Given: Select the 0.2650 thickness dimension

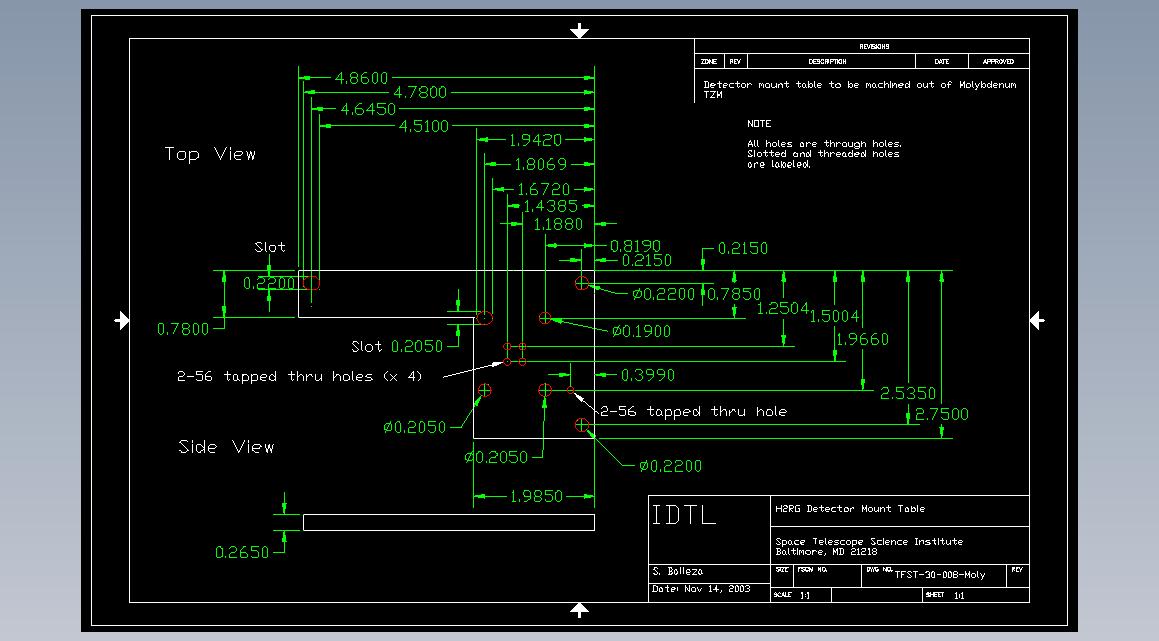Looking at the screenshot, I should 242,552.
